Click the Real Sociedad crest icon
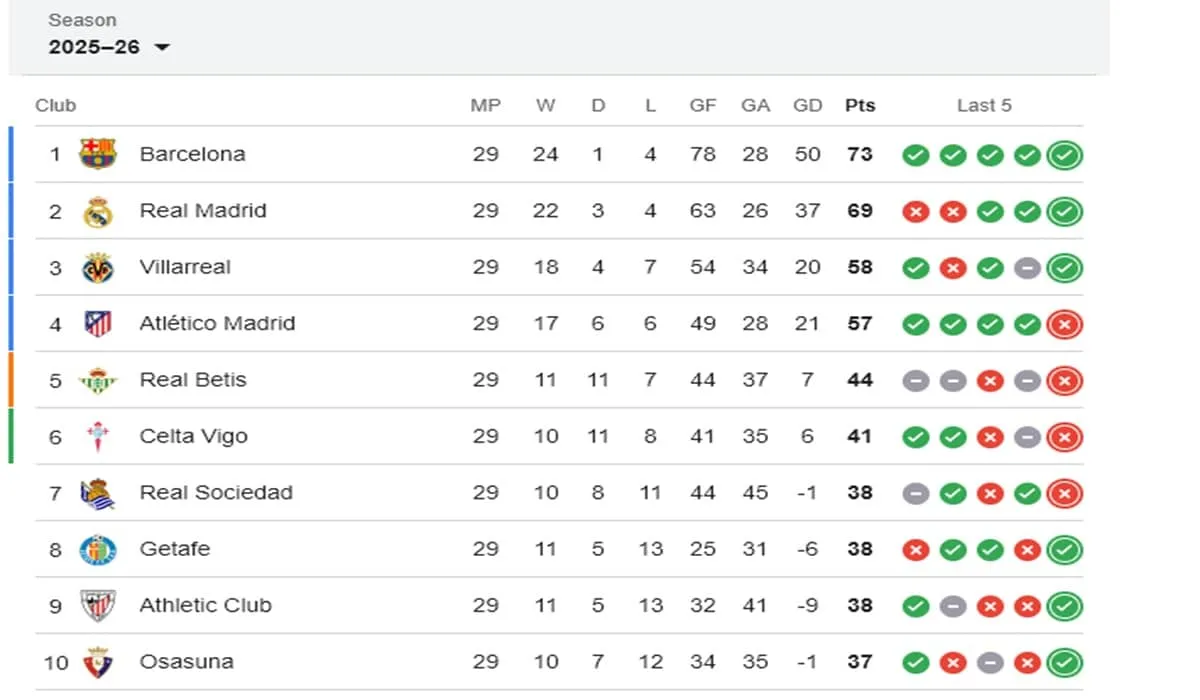Image resolution: width=1200 pixels, height=700 pixels. point(98,493)
